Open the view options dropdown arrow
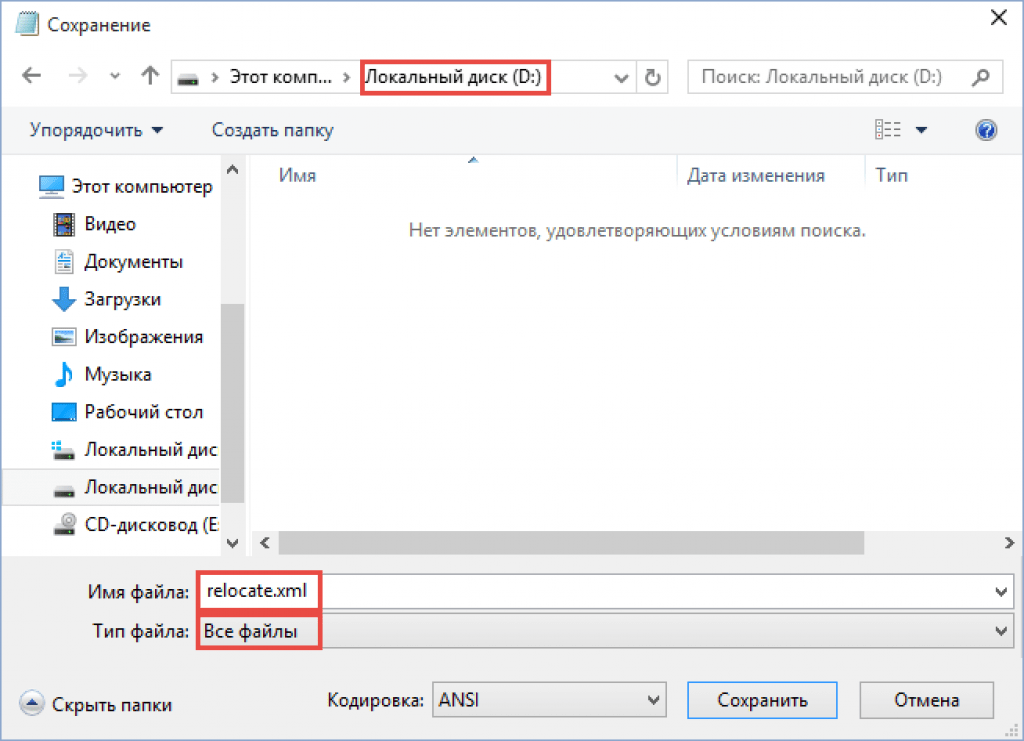Image resolution: width=1024 pixels, height=741 pixels. 921,130
